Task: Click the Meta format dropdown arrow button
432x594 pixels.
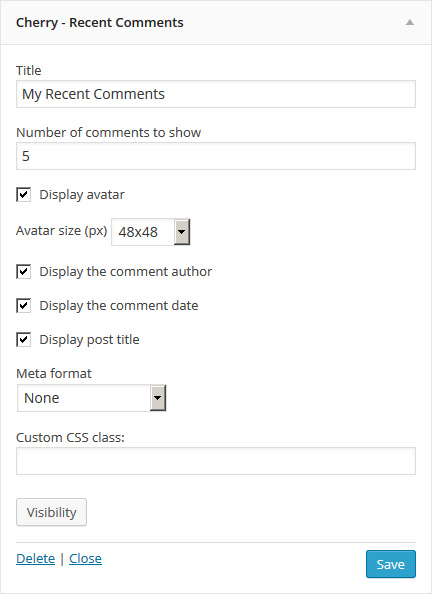Action: pyautogui.click(x=158, y=398)
